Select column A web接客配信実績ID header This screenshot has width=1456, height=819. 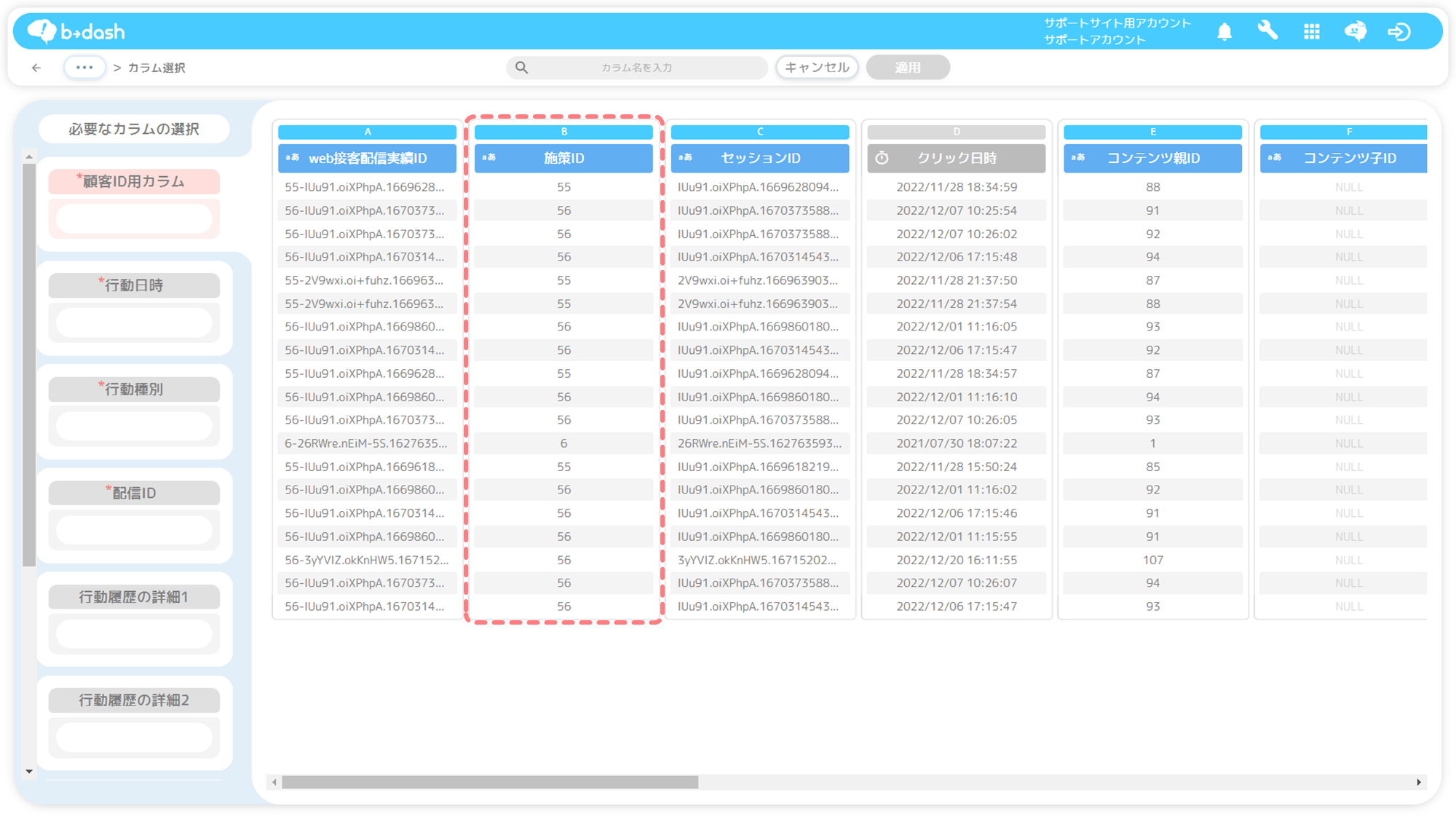click(x=367, y=158)
